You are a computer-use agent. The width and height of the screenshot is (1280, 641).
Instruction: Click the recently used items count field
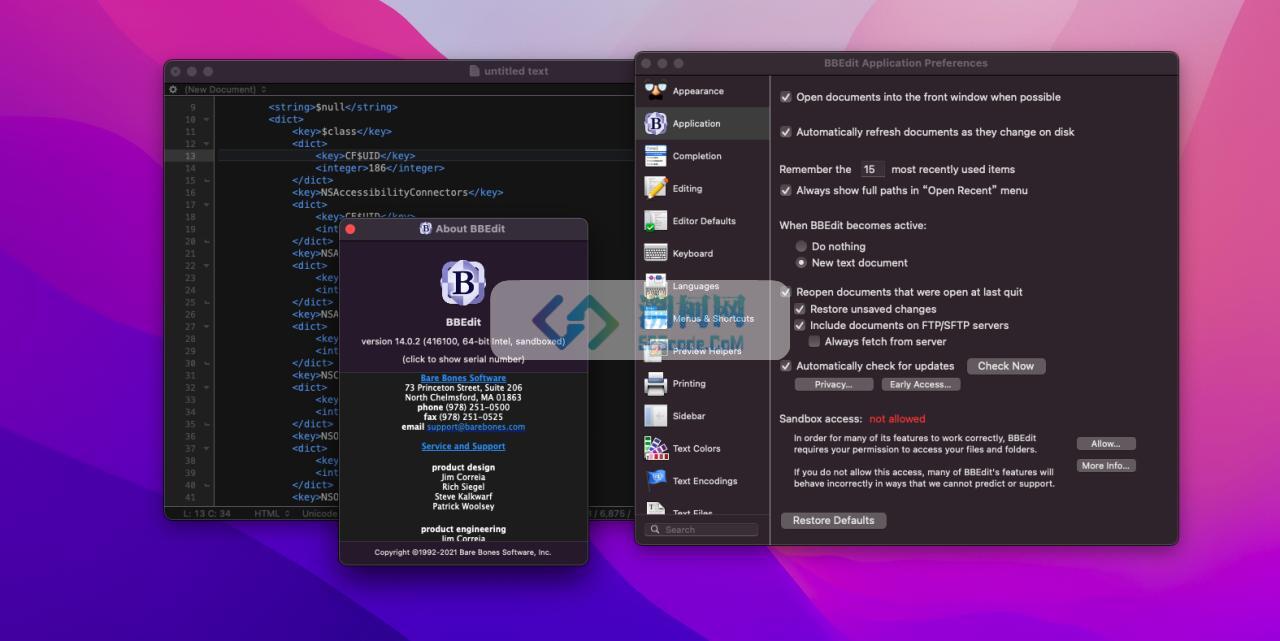(873, 170)
